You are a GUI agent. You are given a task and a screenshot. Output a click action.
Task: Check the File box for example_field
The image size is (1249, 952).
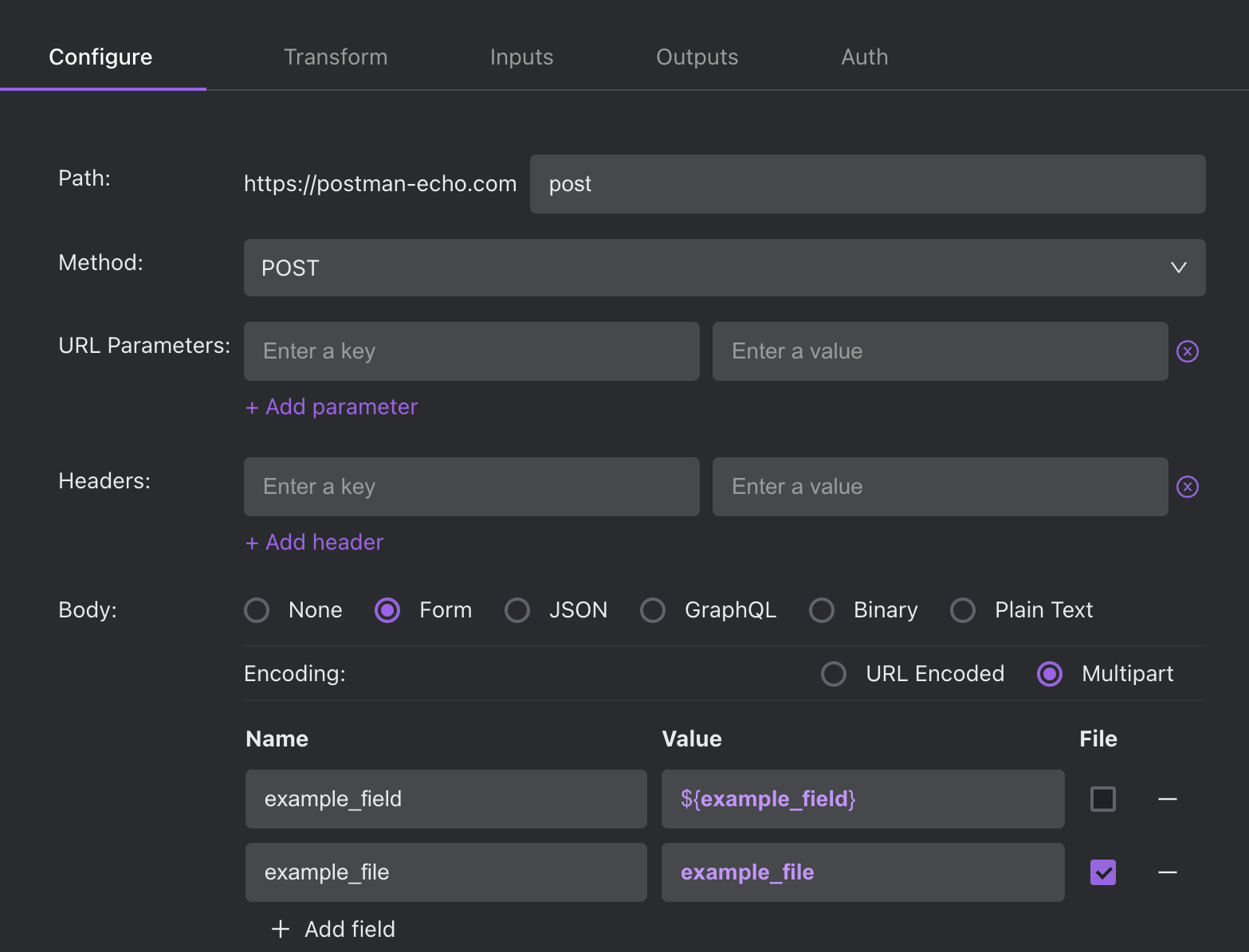coord(1102,799)
